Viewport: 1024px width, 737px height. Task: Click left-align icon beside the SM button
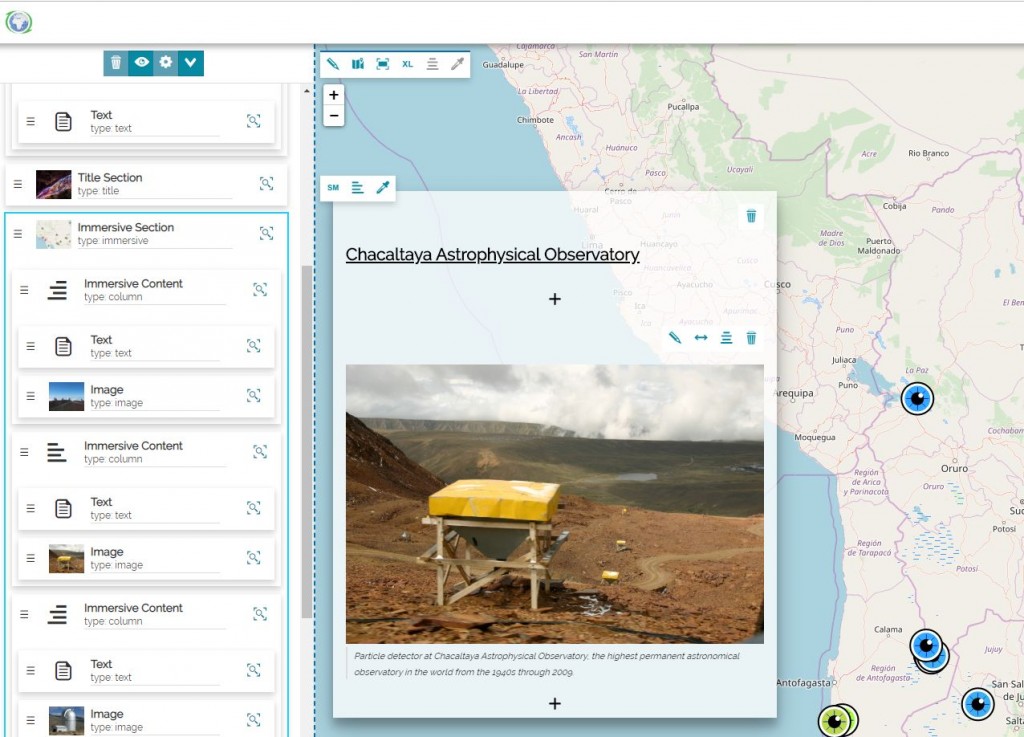358,187
